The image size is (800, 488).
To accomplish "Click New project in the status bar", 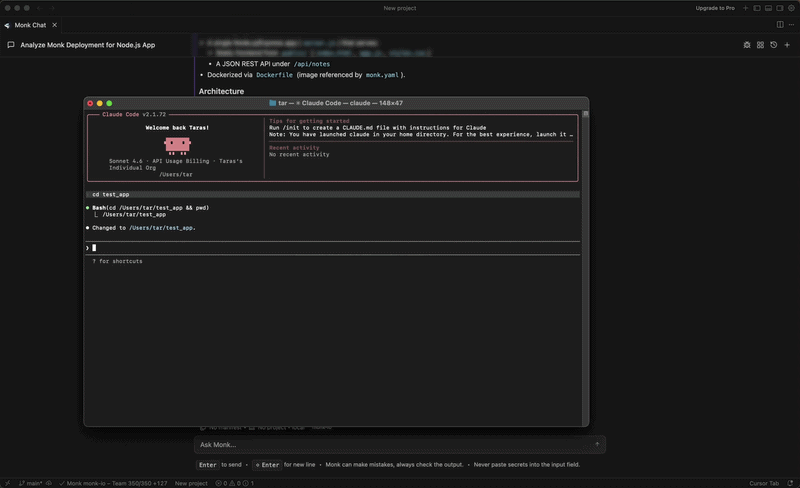I will [x=191, y=483].
